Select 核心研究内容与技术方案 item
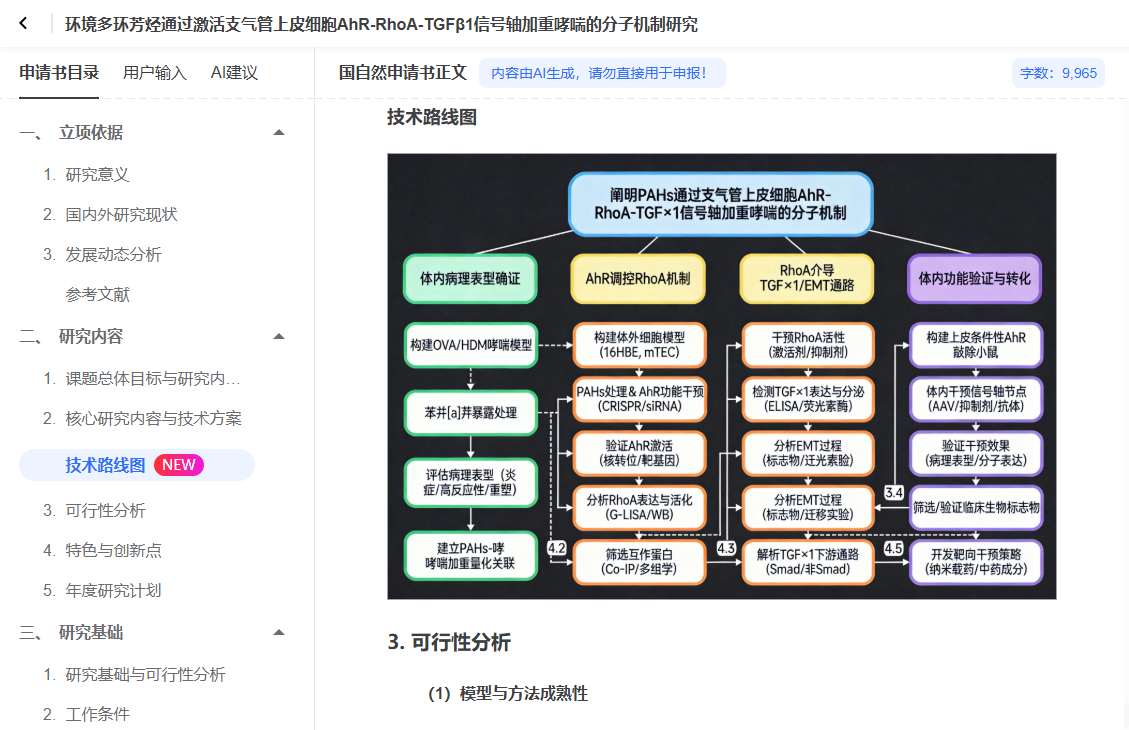1129x730 pixels. point(153,419)
